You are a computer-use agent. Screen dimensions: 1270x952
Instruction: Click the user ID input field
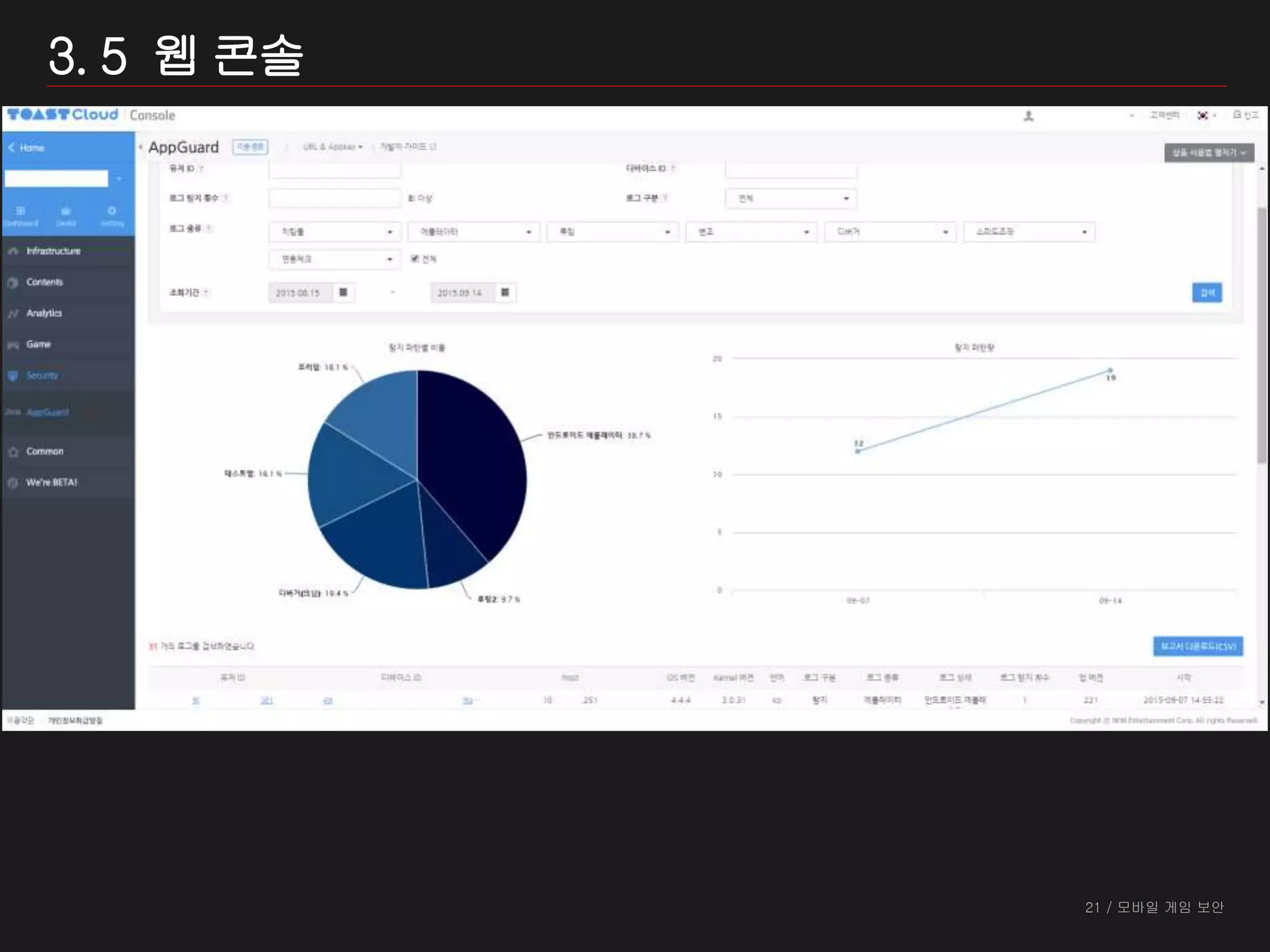coord(335,170)
